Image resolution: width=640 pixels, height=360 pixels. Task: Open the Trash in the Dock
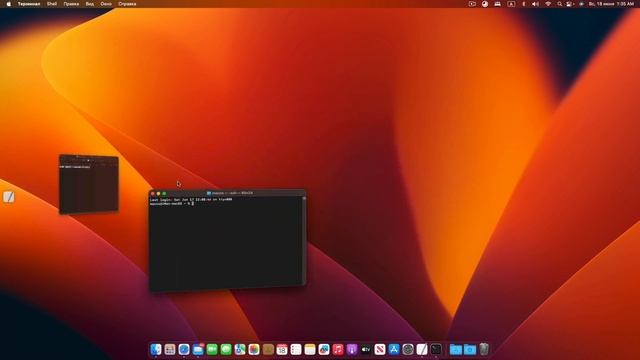[x=484, y=349]
